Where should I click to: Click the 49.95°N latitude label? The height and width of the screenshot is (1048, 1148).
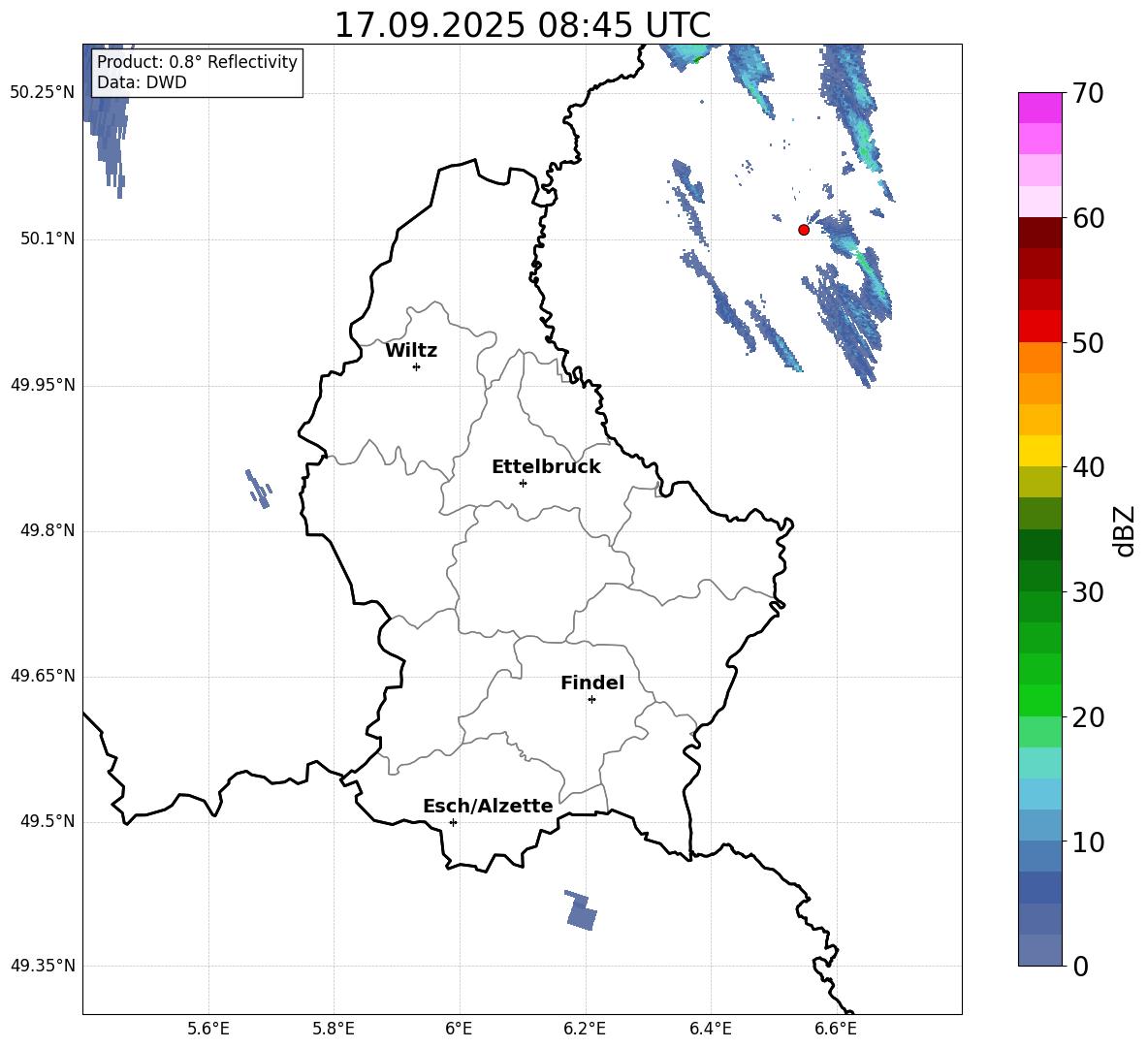tap(43, 385)
